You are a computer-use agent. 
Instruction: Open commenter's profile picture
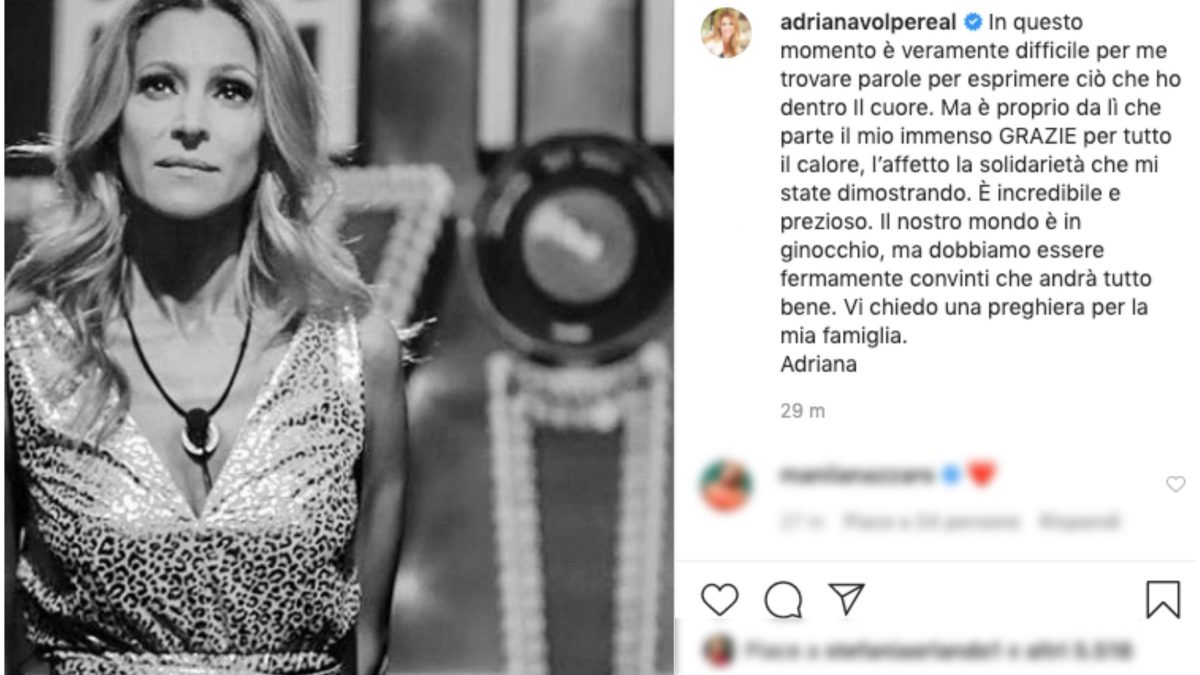[x=726, y=485]
